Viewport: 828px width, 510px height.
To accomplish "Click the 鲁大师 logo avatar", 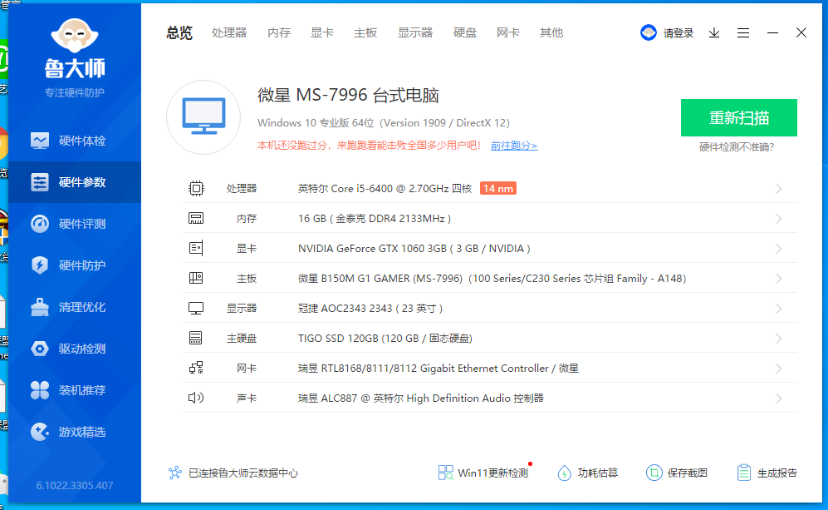I will pyautogui.click(x=74, y=36).
